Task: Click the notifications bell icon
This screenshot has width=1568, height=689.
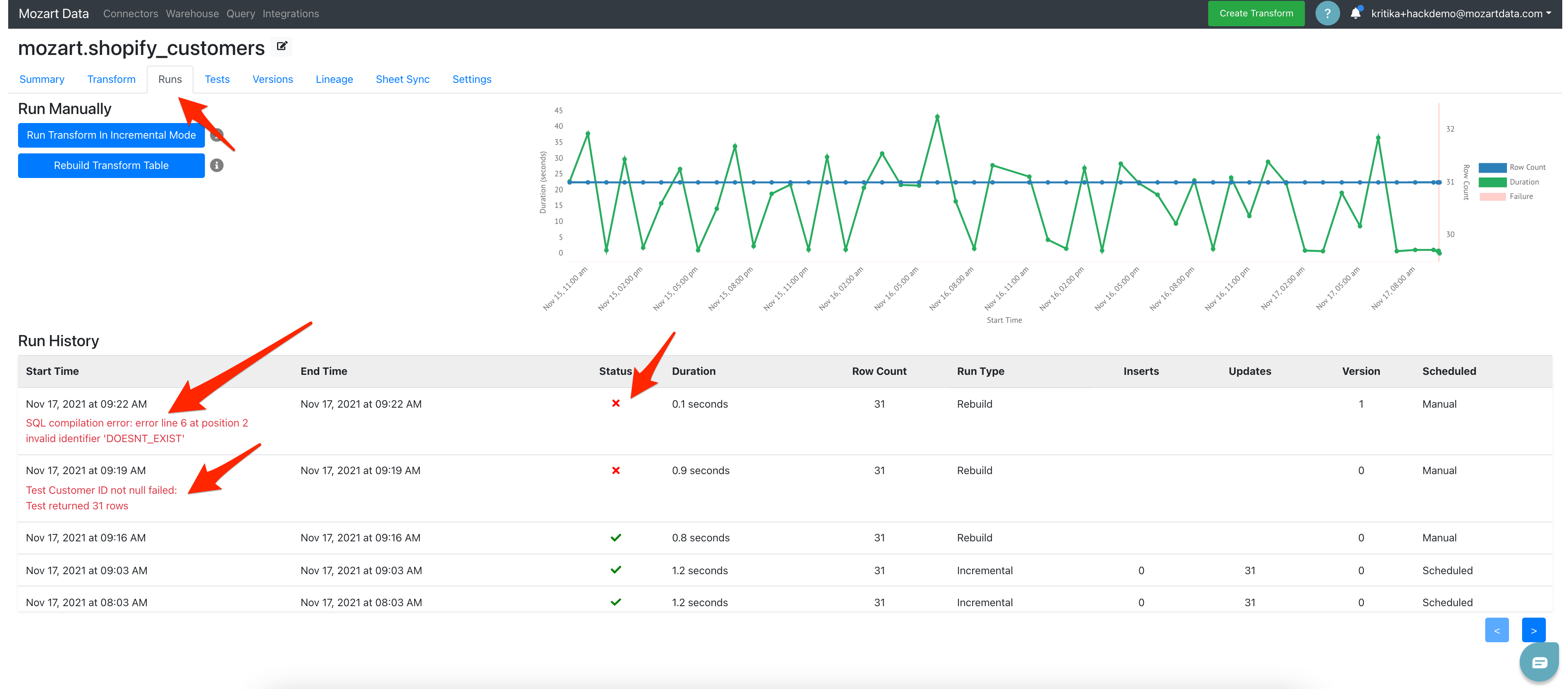Action: (x=1355, y=14)
